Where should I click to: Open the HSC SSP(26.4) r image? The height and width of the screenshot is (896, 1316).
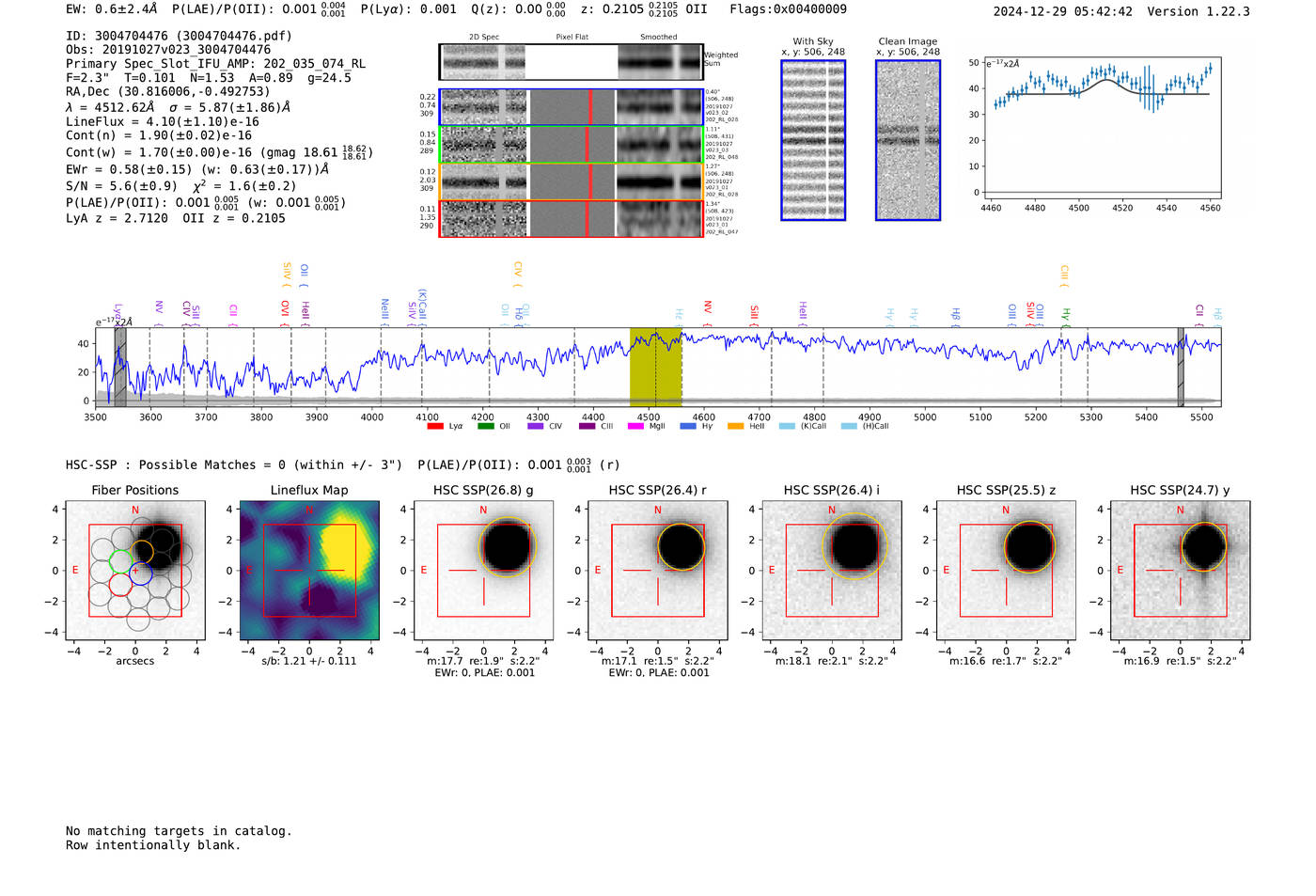point(658,570)
